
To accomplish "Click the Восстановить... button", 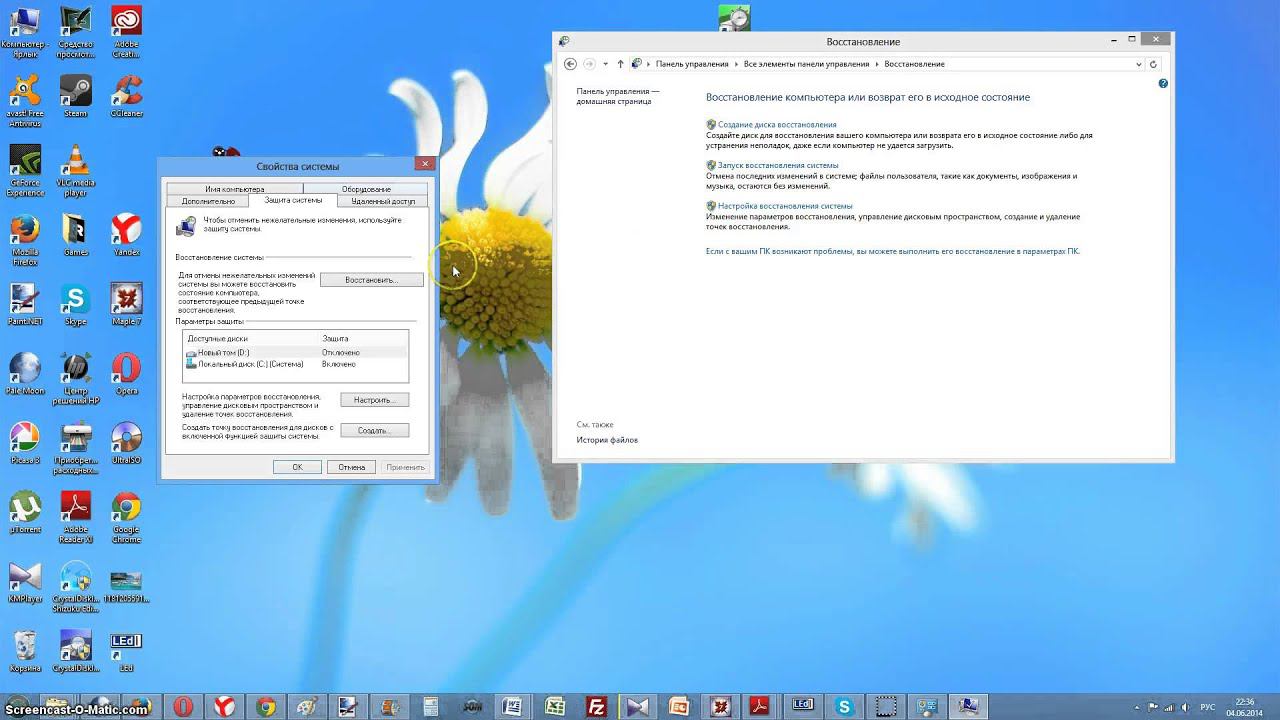I will click(371, 280).
